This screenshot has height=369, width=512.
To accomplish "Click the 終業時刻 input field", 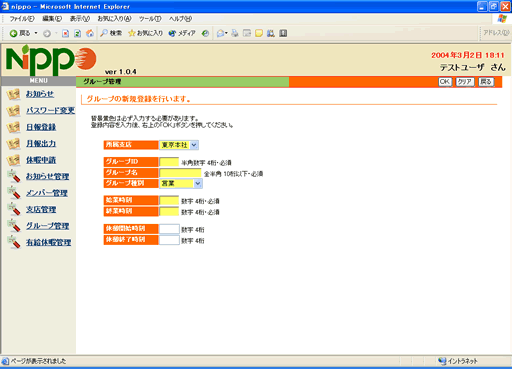I will (x=169, y=212).
